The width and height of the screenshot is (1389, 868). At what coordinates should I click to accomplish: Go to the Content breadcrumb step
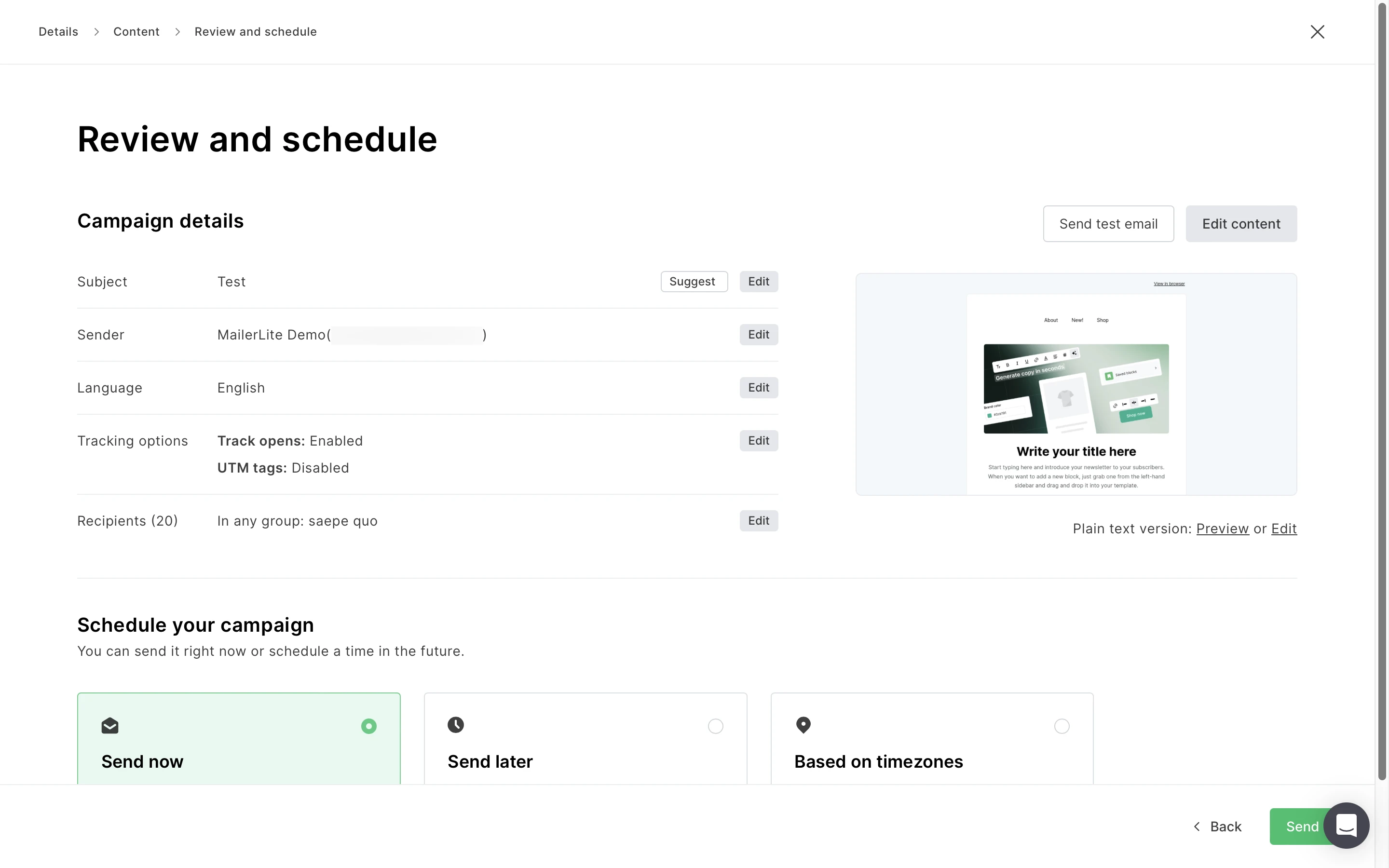pos(136,31)
